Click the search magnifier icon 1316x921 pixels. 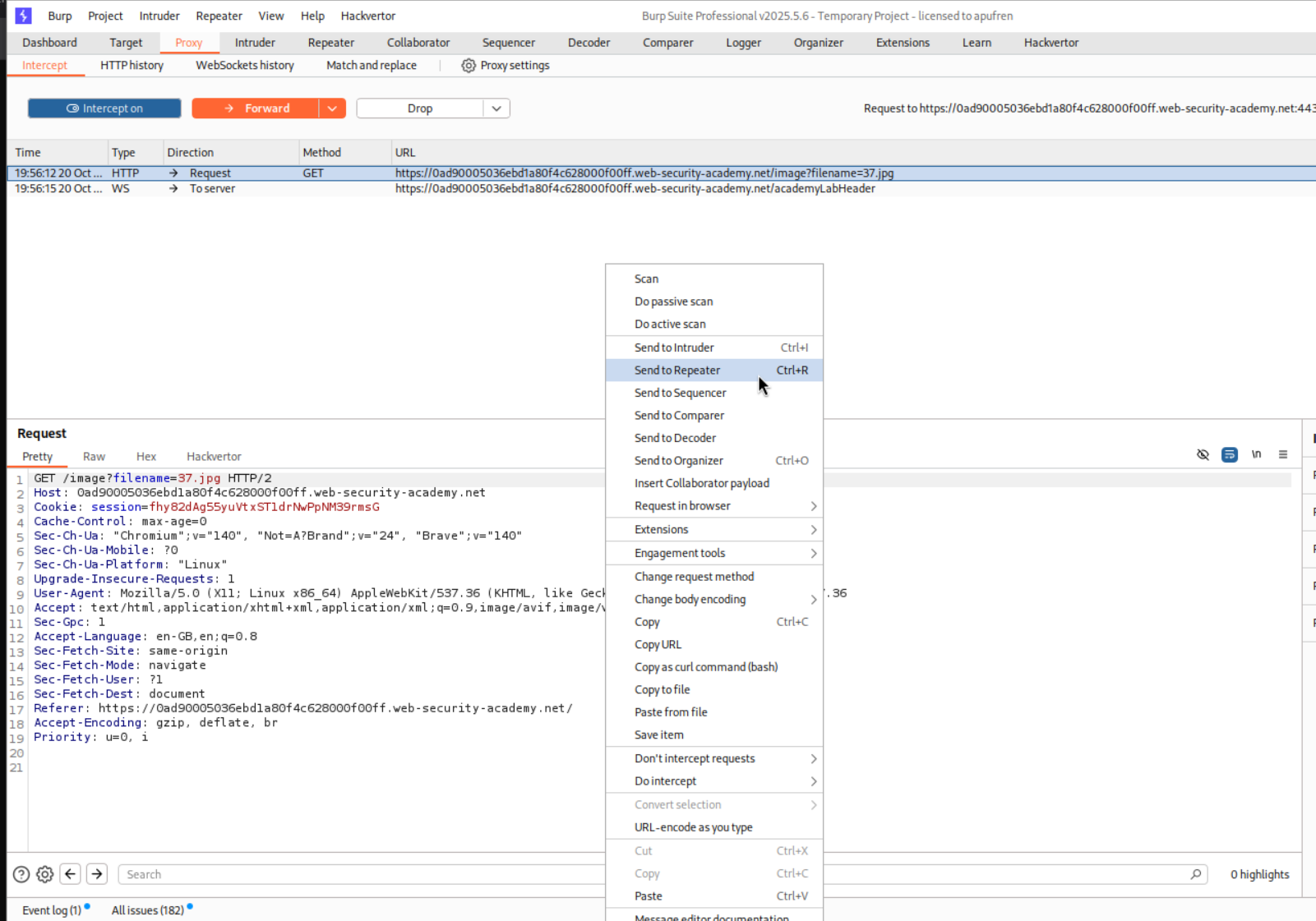tap(1195, 874)
